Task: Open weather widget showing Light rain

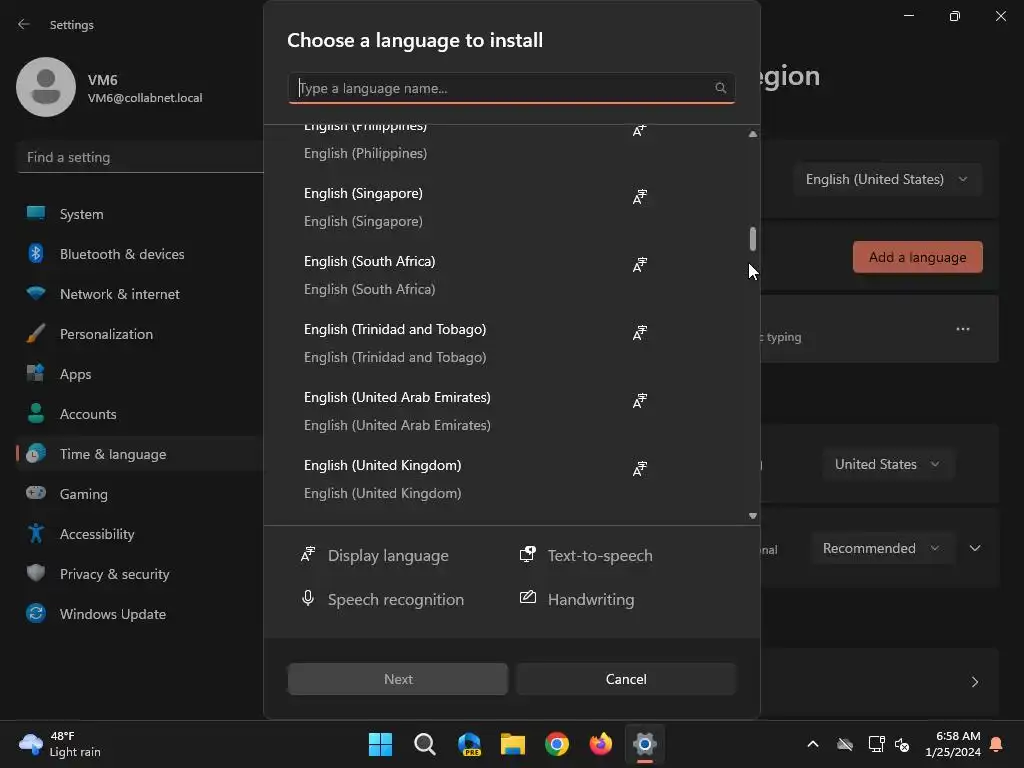Action: tap(60, 744)
